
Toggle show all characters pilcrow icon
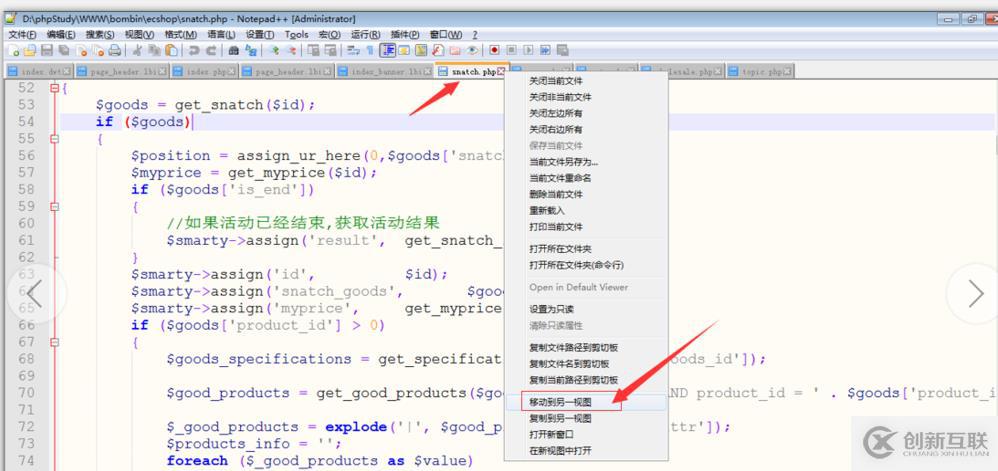point(370,51)
